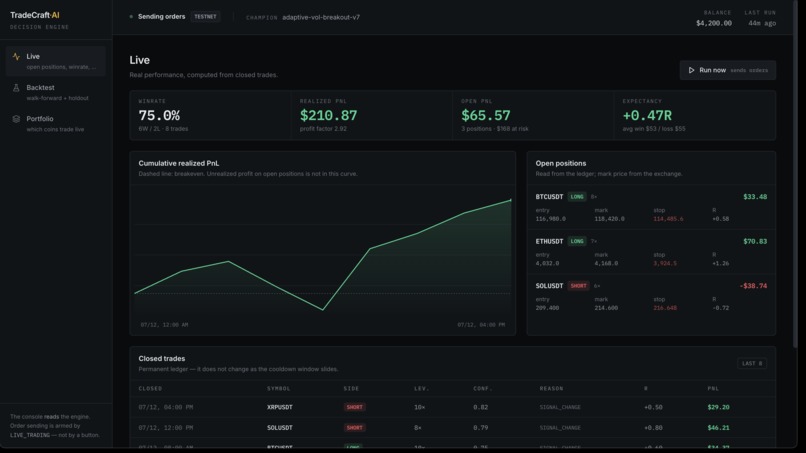Select champion adaptive-vol-breakout-v7 label
Viewport: 806px width, 453px height.
321,17
